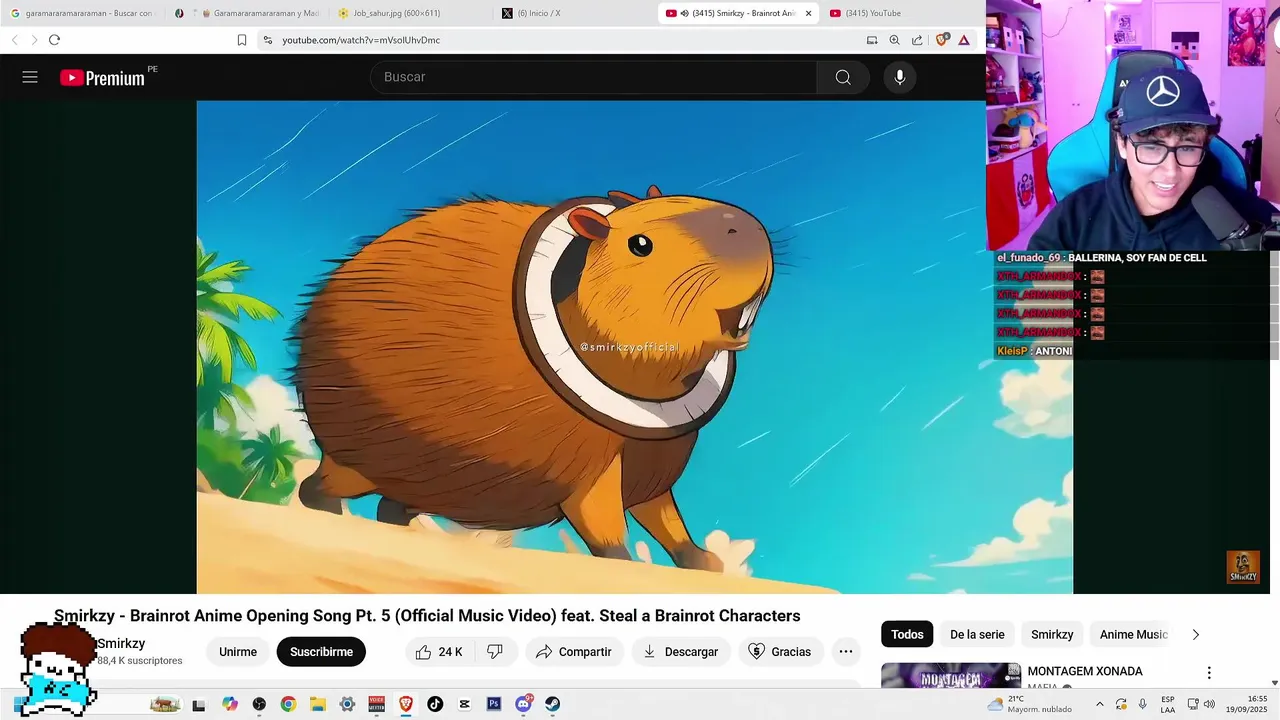This screenshot has width=1280, height=720.
Task: Open the YouTube hamburger guide menu
Action: point(30,77)
